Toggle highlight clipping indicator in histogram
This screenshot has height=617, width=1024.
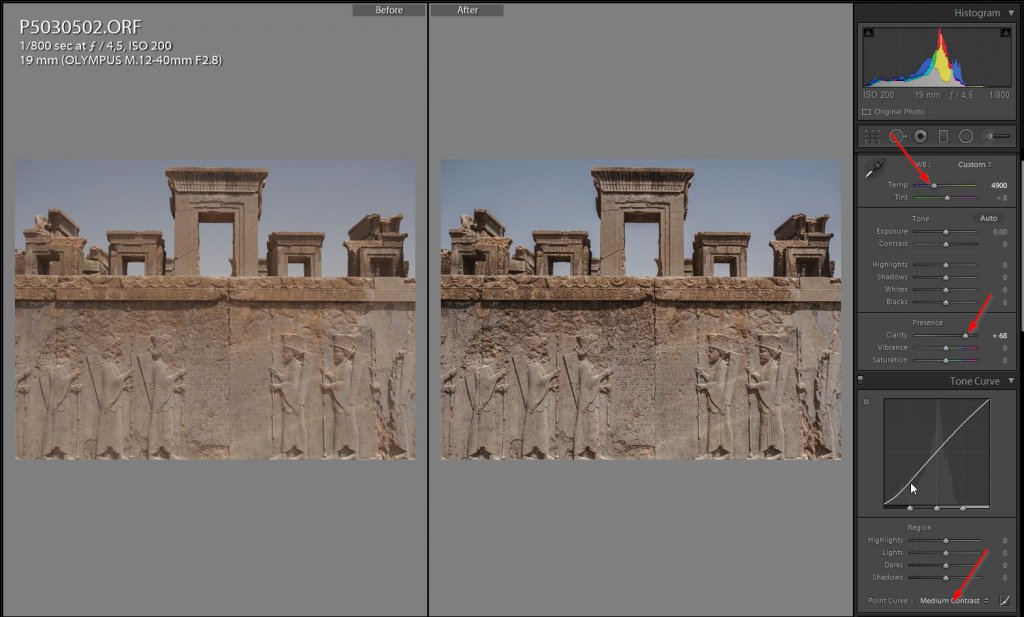click(x=1005, y=32)
